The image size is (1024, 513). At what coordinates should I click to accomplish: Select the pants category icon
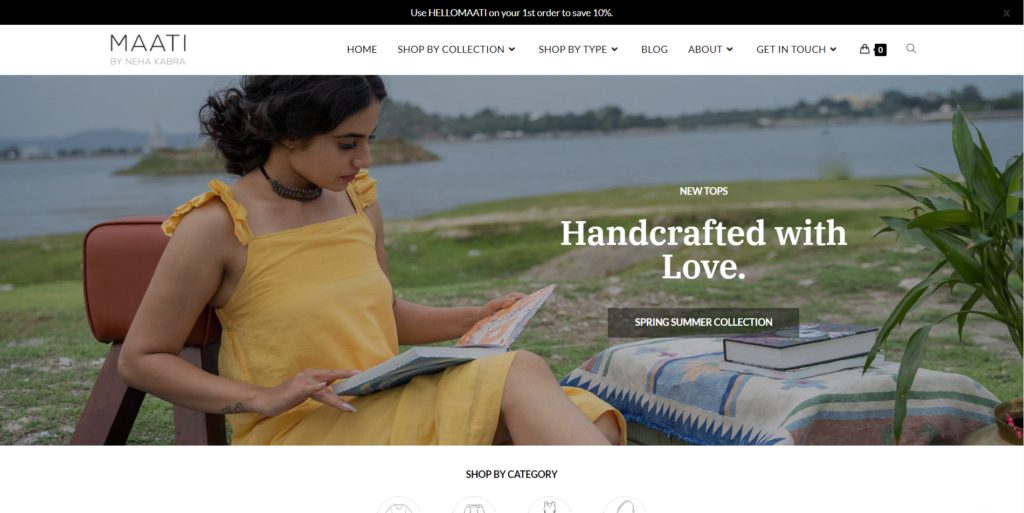(474, 505)
